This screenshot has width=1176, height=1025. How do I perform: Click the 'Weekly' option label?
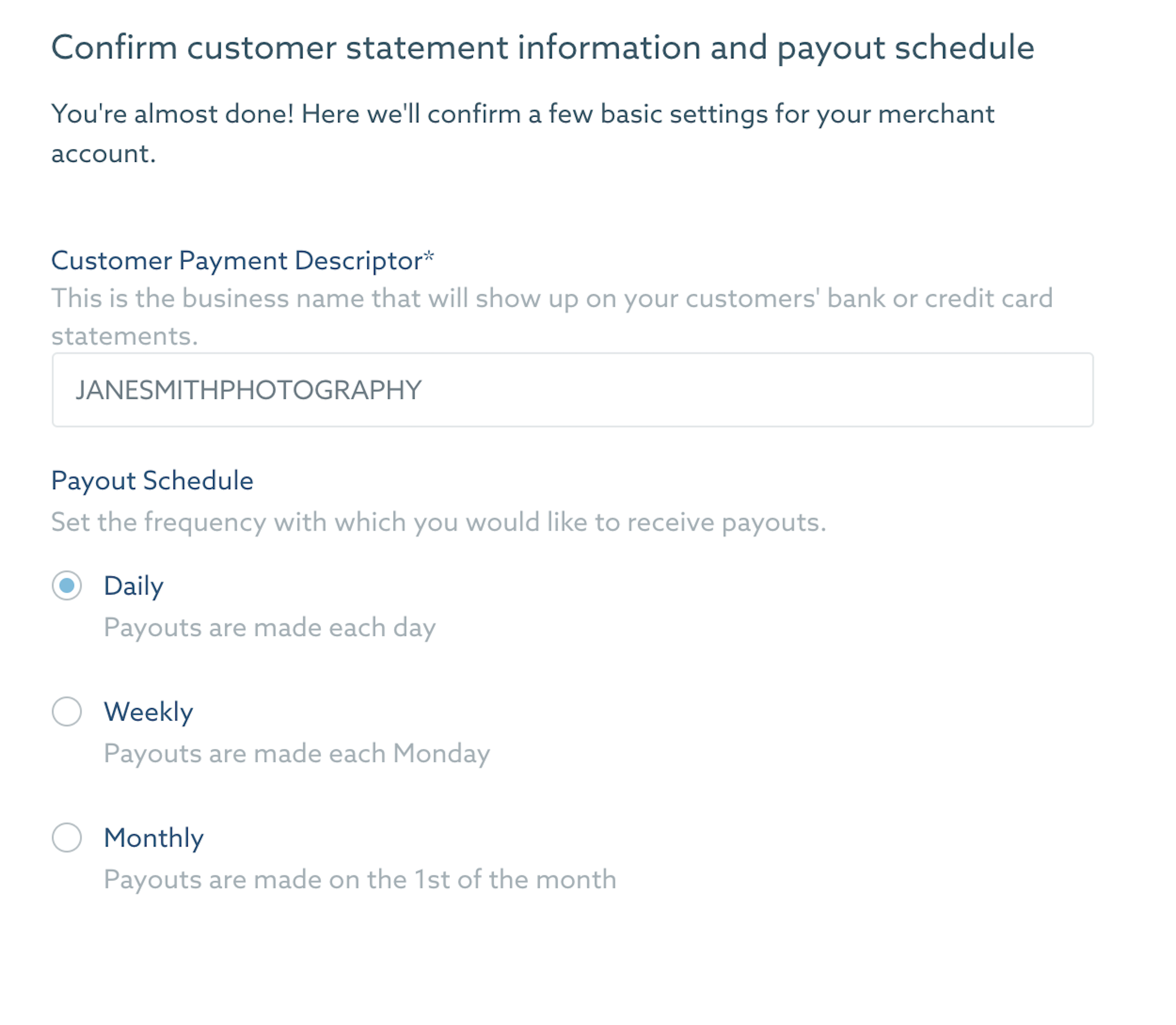[x=149, y=712]
